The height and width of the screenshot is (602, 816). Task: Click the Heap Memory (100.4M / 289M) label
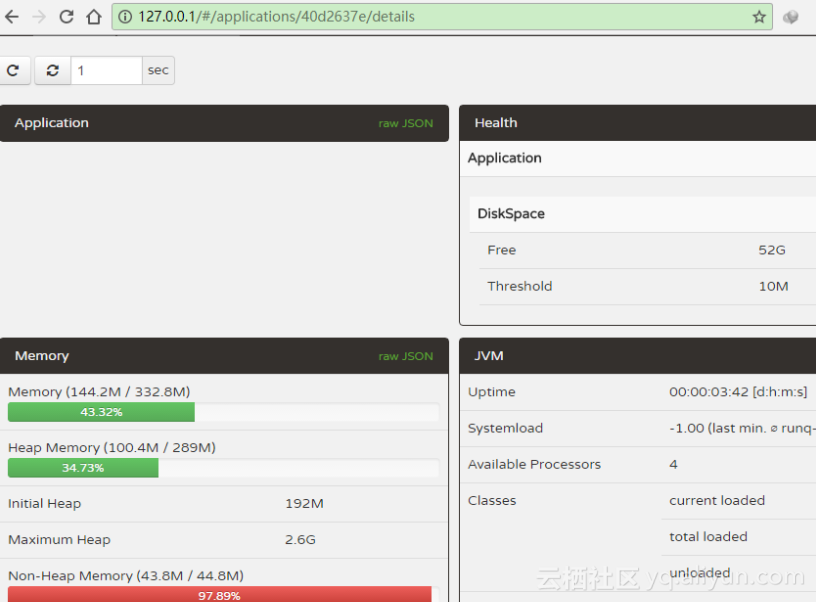[112, 447]
